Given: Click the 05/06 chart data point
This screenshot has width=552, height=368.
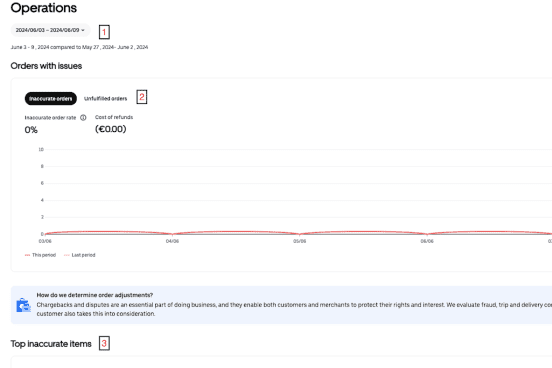Looking at the screenshot, I should (x=300, y=234).
